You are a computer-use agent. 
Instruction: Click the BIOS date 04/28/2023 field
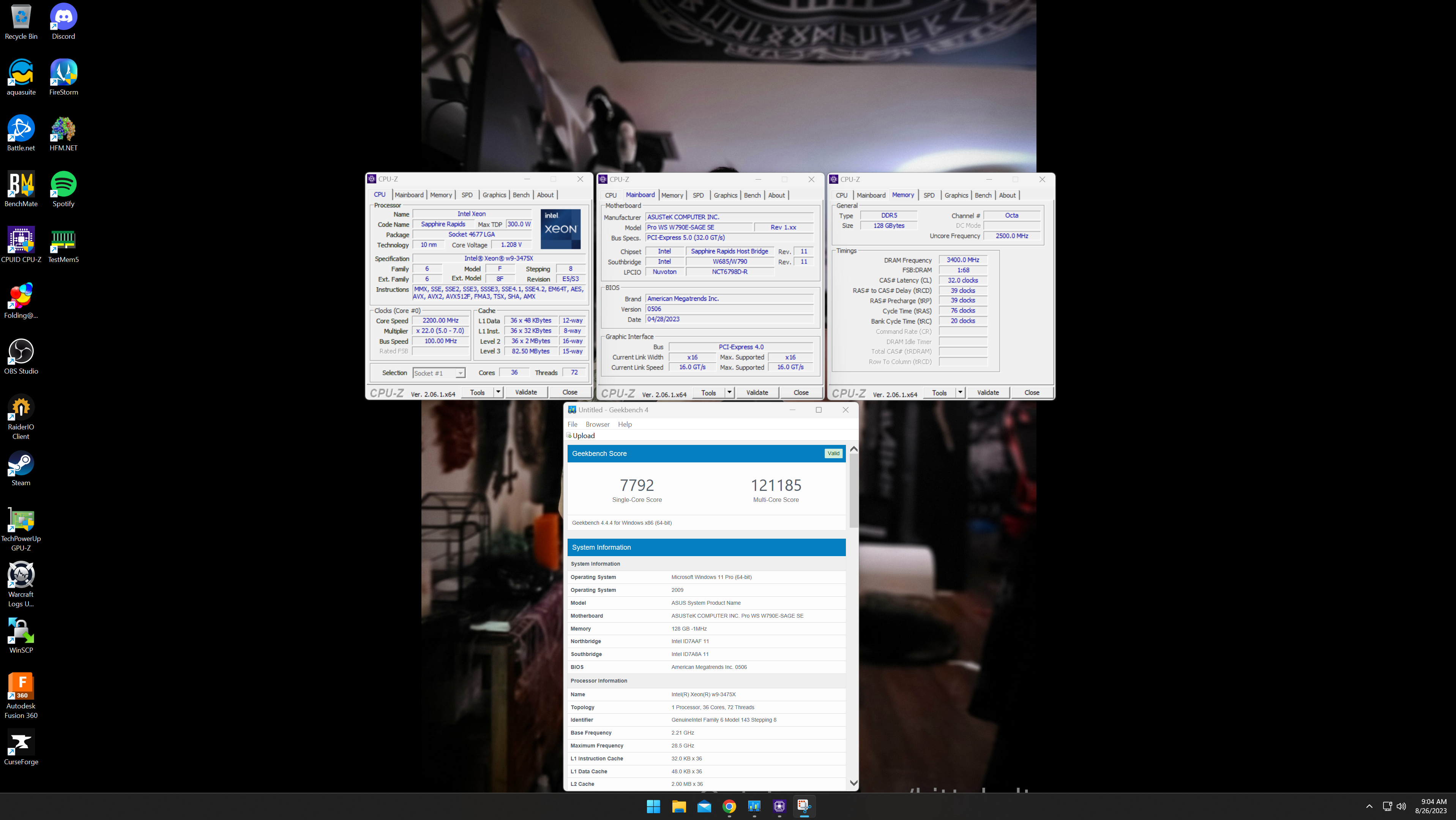click(729, 319)
